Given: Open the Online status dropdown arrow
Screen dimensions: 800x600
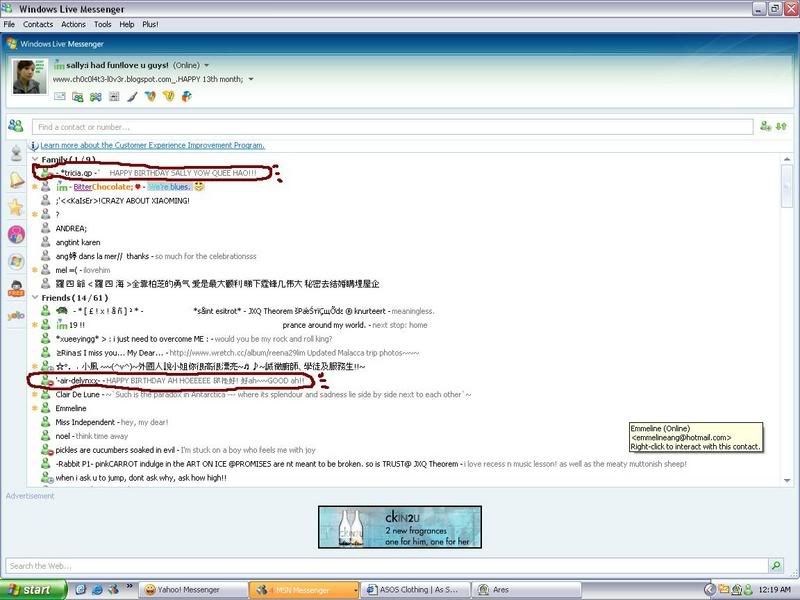Looking at the screenshot, I should tap(207, 65).
